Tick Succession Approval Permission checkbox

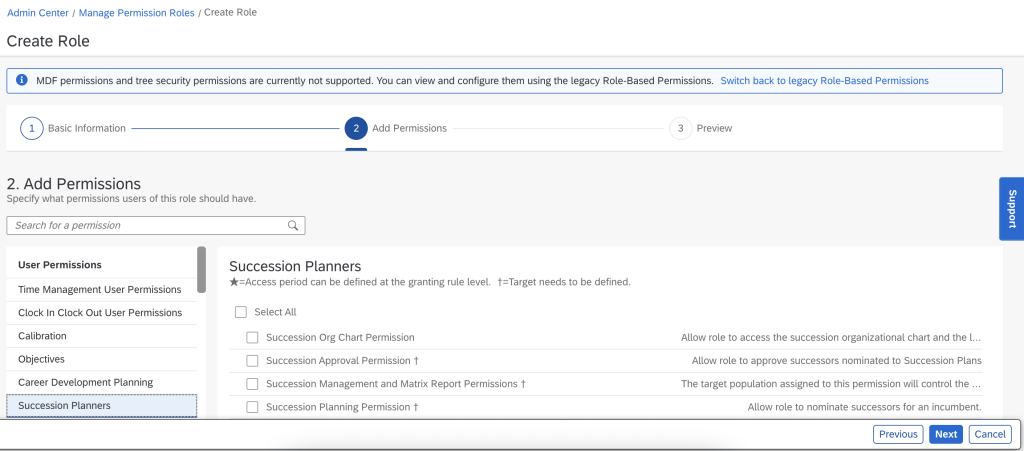click(253, 361)
